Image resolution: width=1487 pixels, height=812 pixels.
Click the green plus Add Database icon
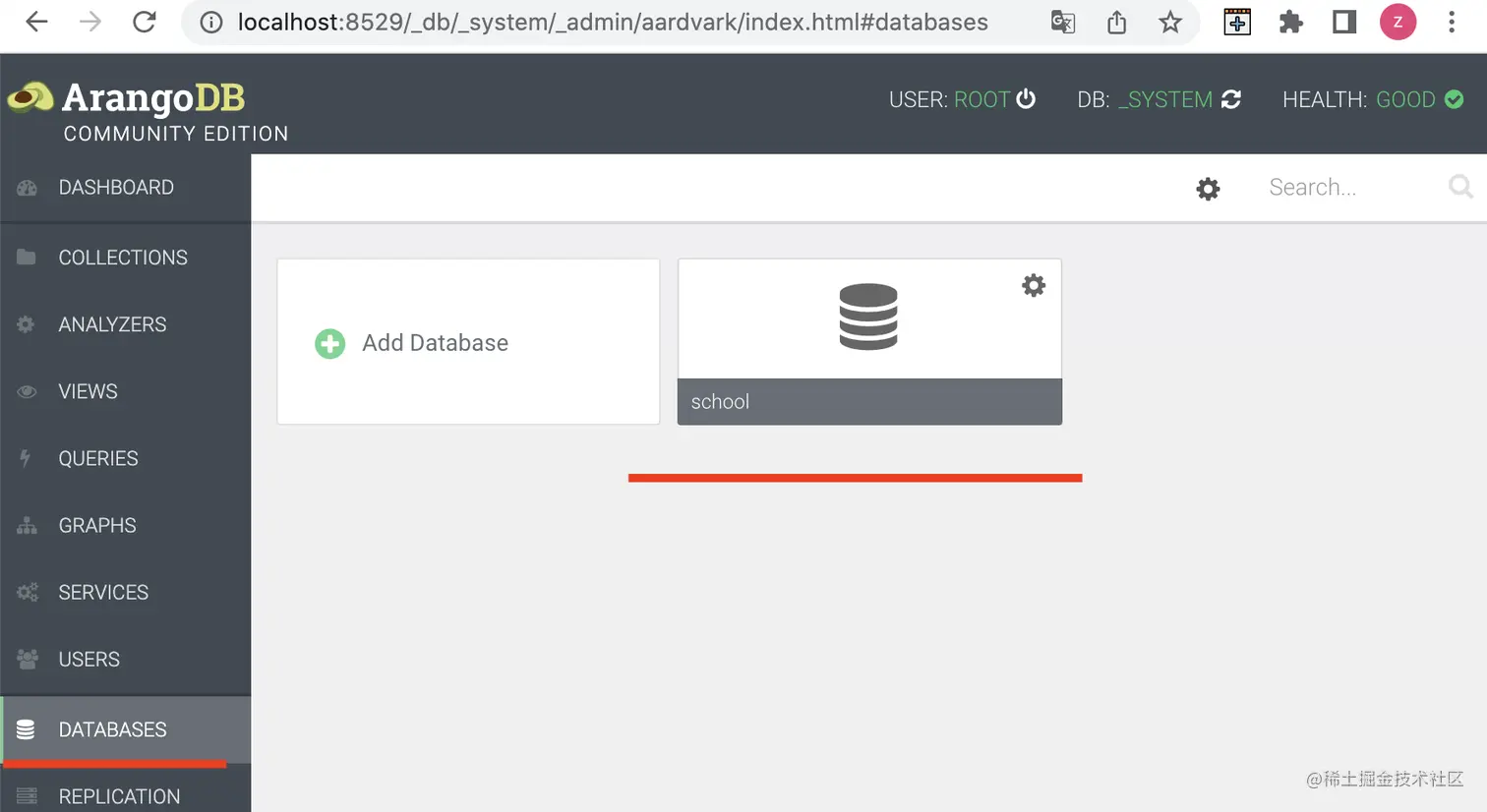coord(330,343)
